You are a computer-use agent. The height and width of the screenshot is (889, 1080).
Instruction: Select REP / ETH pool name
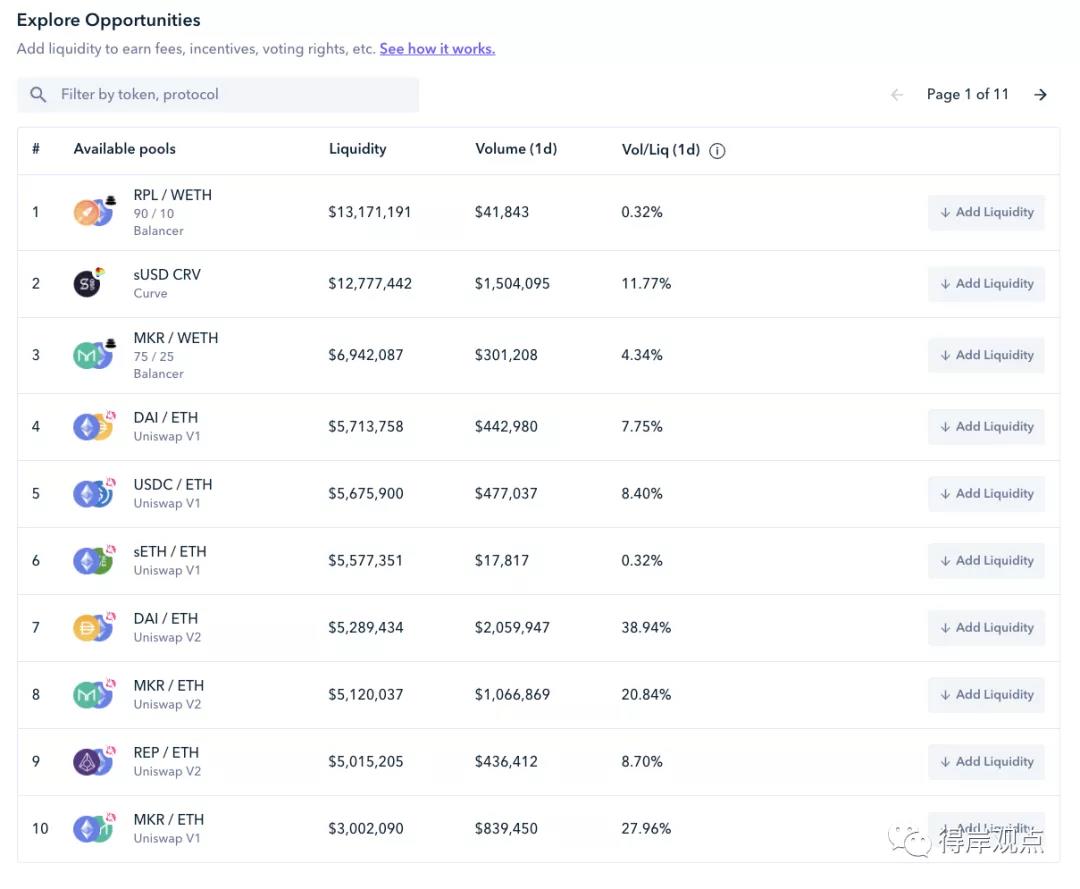[x=166, y=753]
